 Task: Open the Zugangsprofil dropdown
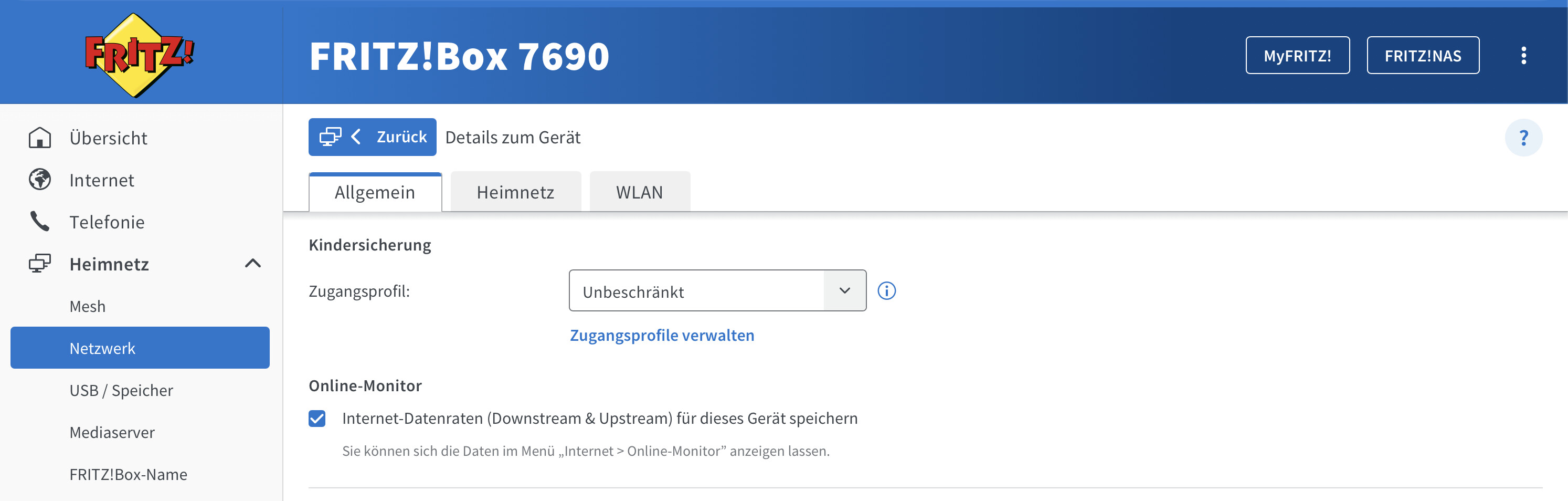point(717,291)
